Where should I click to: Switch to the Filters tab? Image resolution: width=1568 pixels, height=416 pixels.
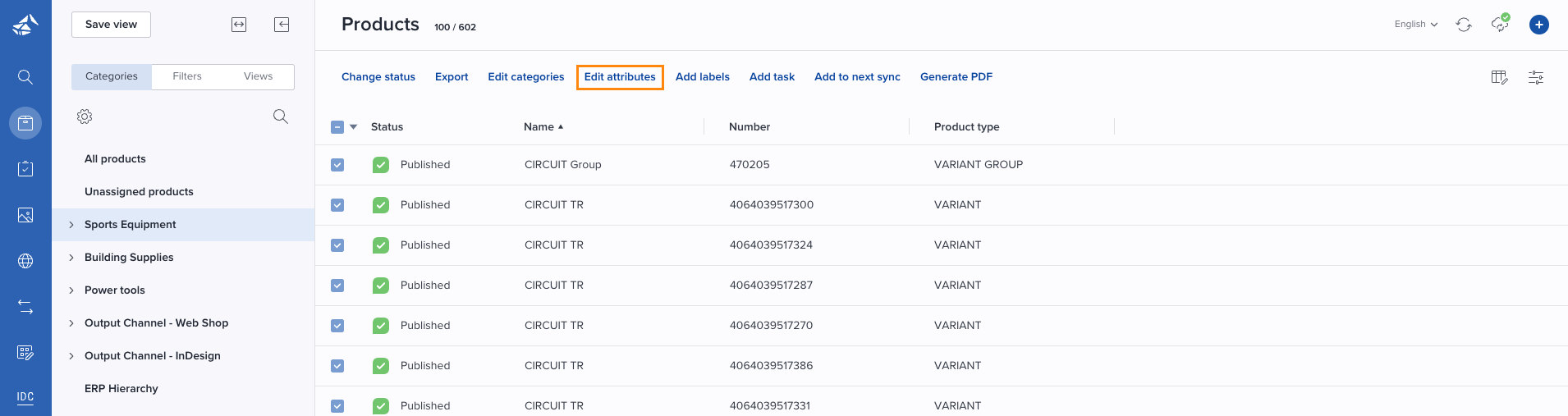(187, 76)
